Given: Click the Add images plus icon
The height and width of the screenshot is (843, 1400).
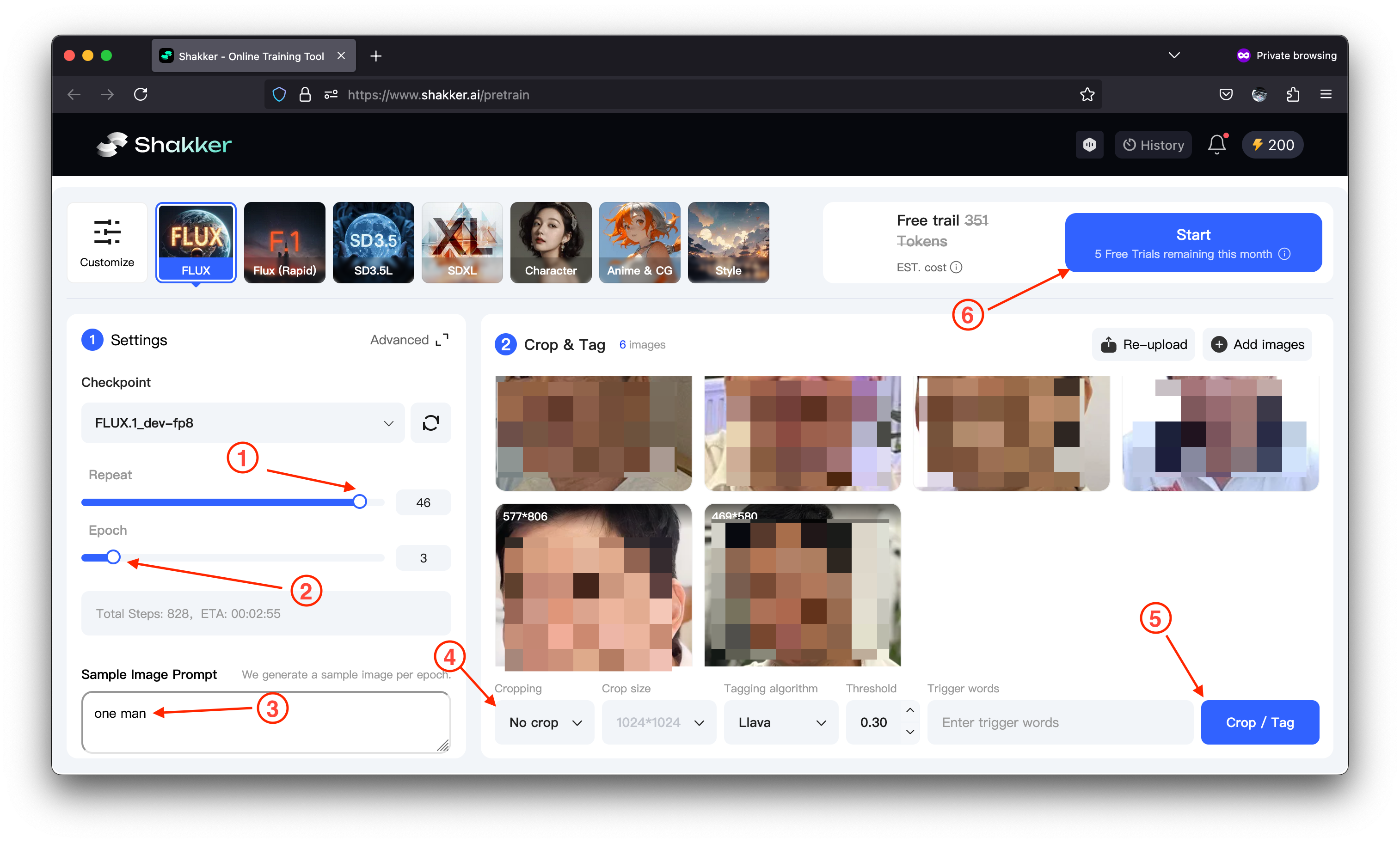Looking at the screenshot, I should pyautogui.click(x=1219, y=344).
